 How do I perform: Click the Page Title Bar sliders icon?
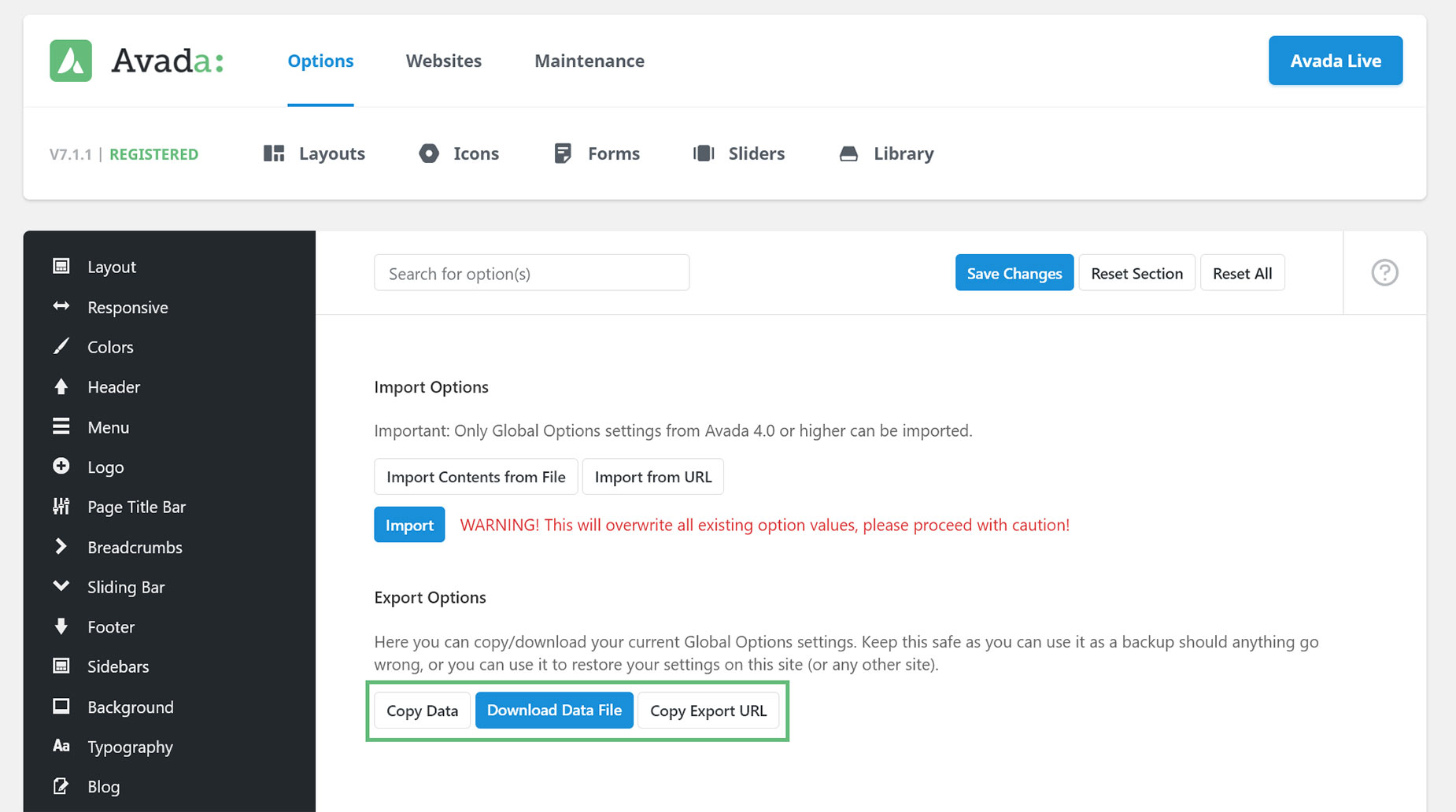61,506
